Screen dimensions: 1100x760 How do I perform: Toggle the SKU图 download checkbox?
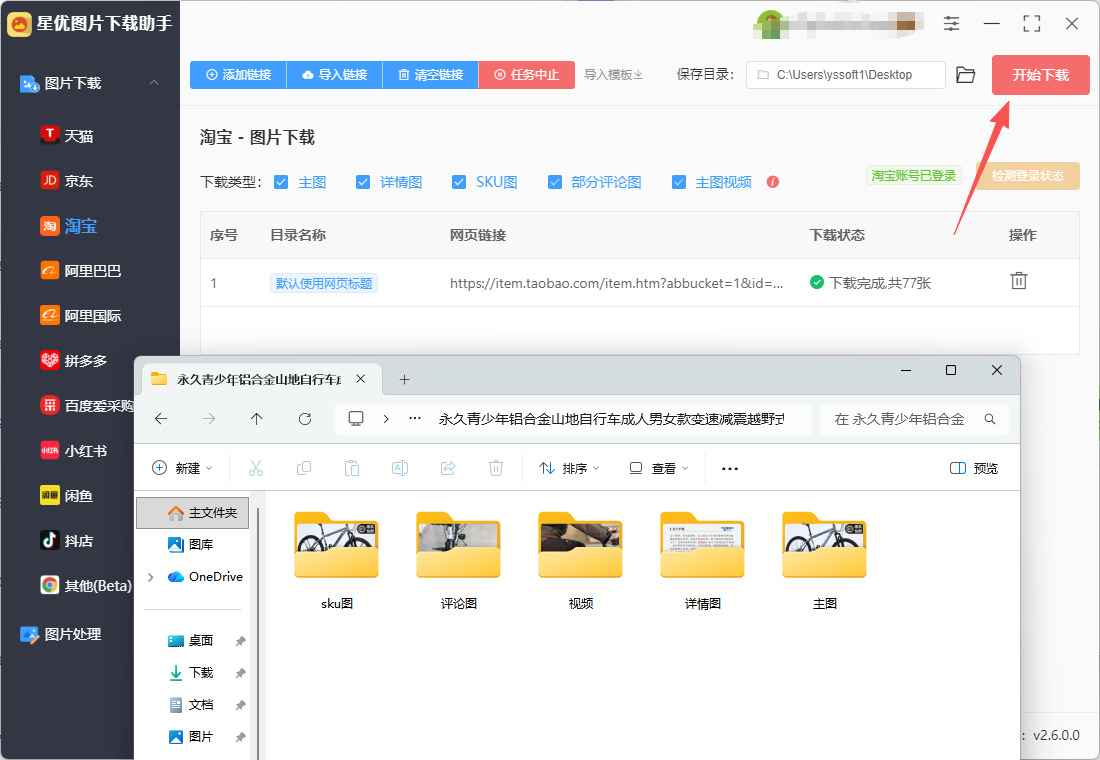pyautogui.click(x=459, y=182)
